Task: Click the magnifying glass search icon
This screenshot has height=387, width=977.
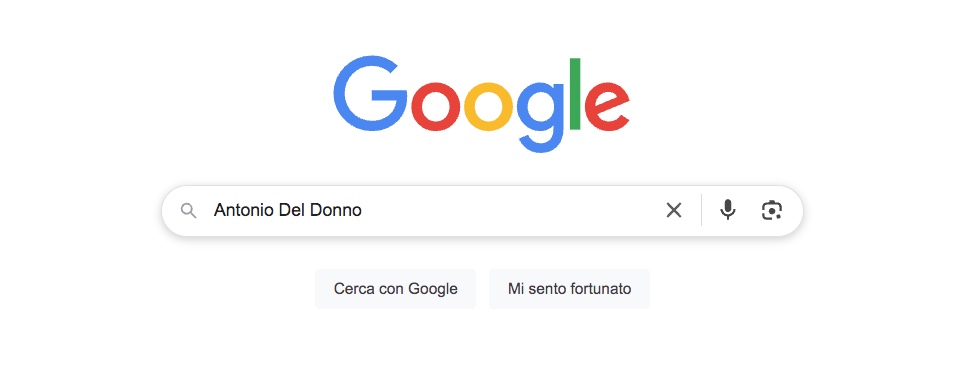Action: 188,211
